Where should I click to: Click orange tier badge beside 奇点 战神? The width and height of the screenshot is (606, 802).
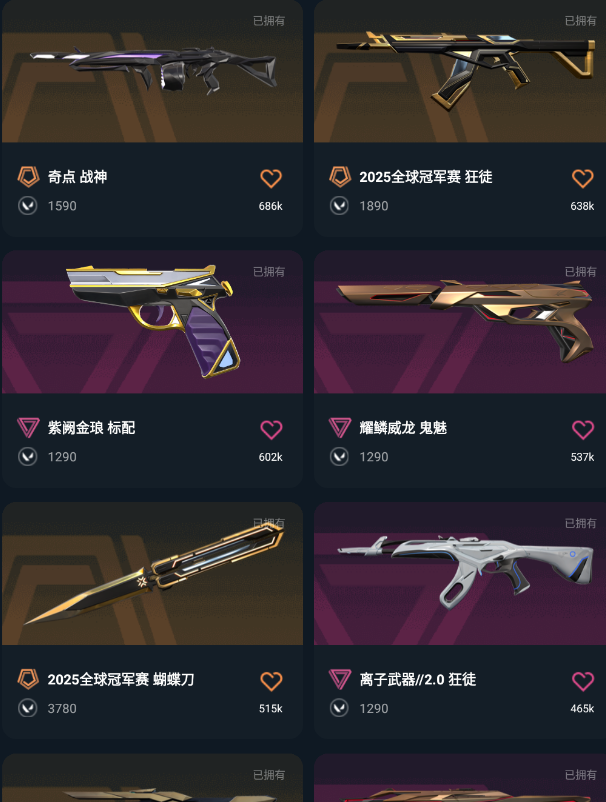[x=28, y=177]
